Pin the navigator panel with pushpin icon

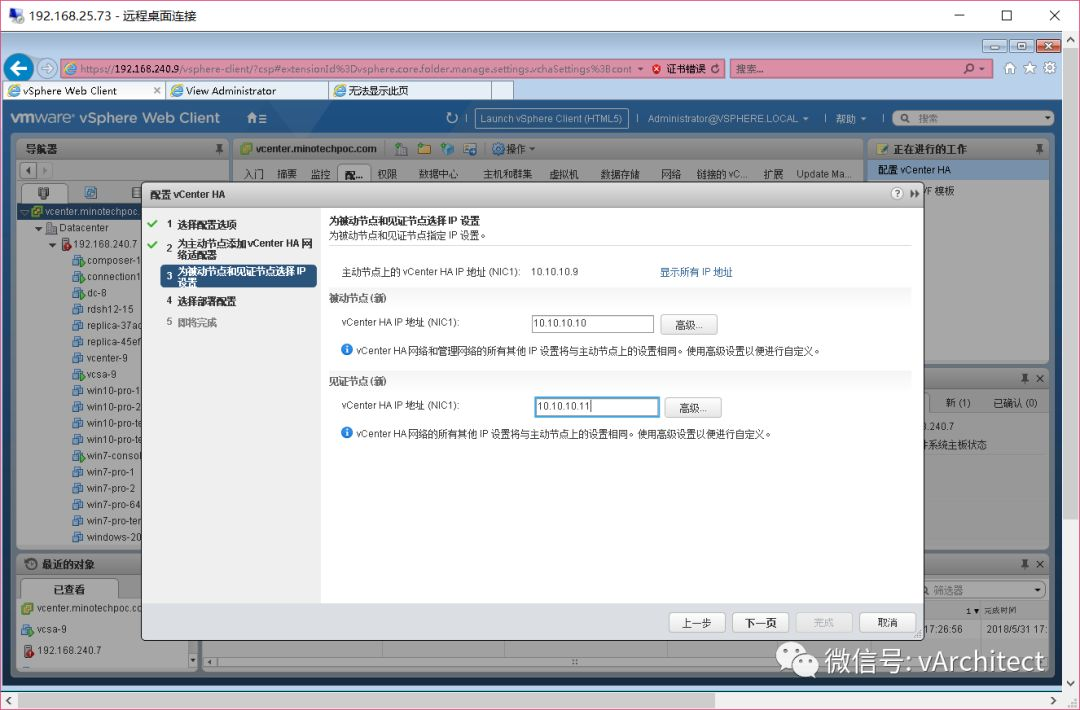point(219,149)
